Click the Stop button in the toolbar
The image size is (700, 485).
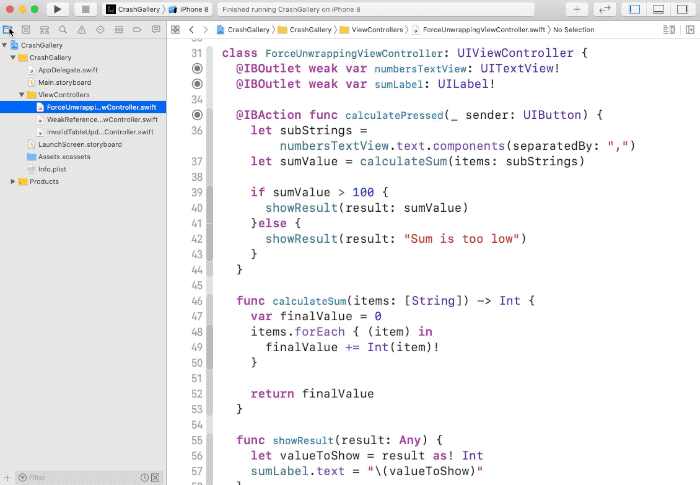tap(85, 9)
